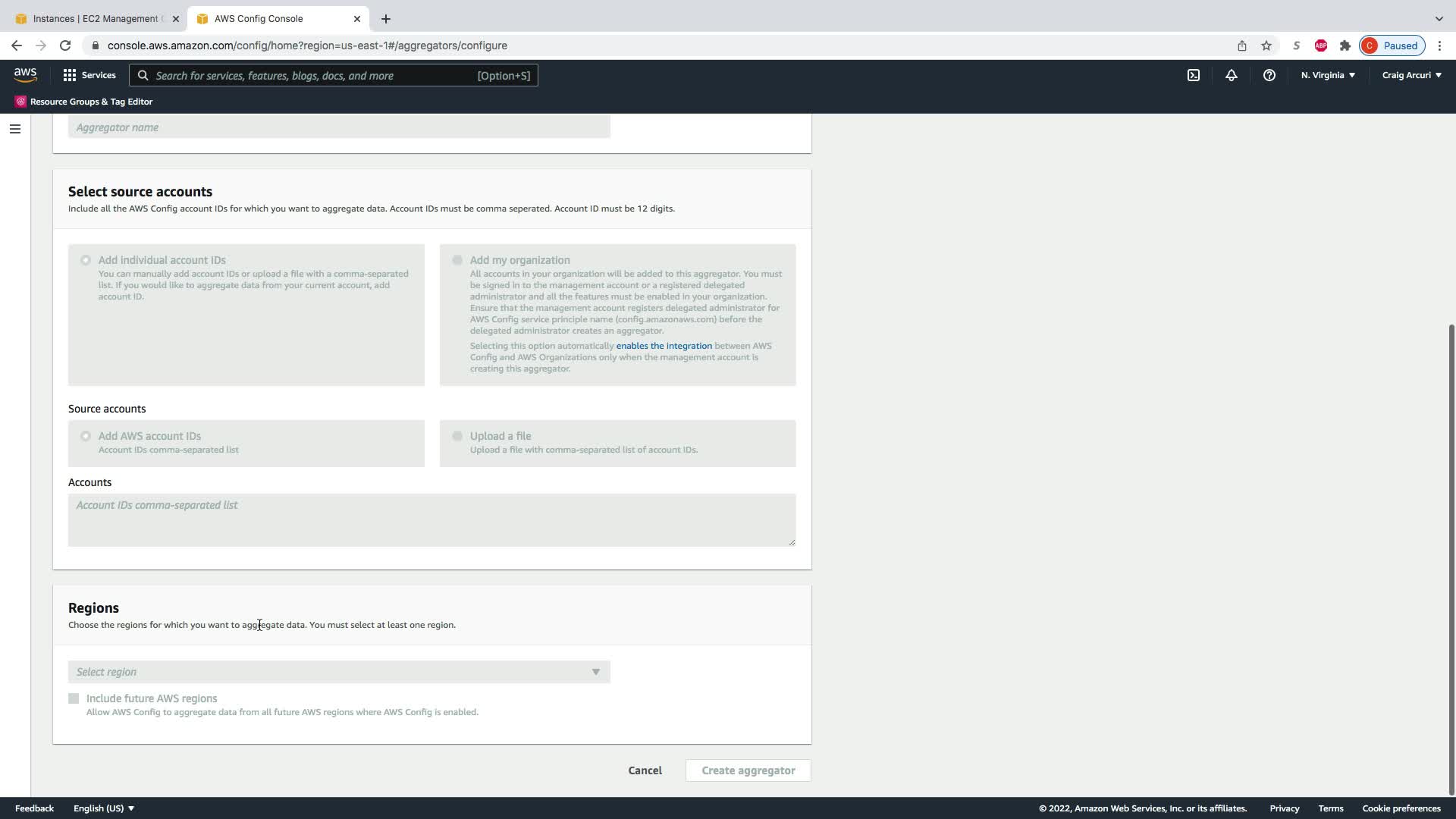
Task: Choose Upload a file radio option
Action: (457, 436)
